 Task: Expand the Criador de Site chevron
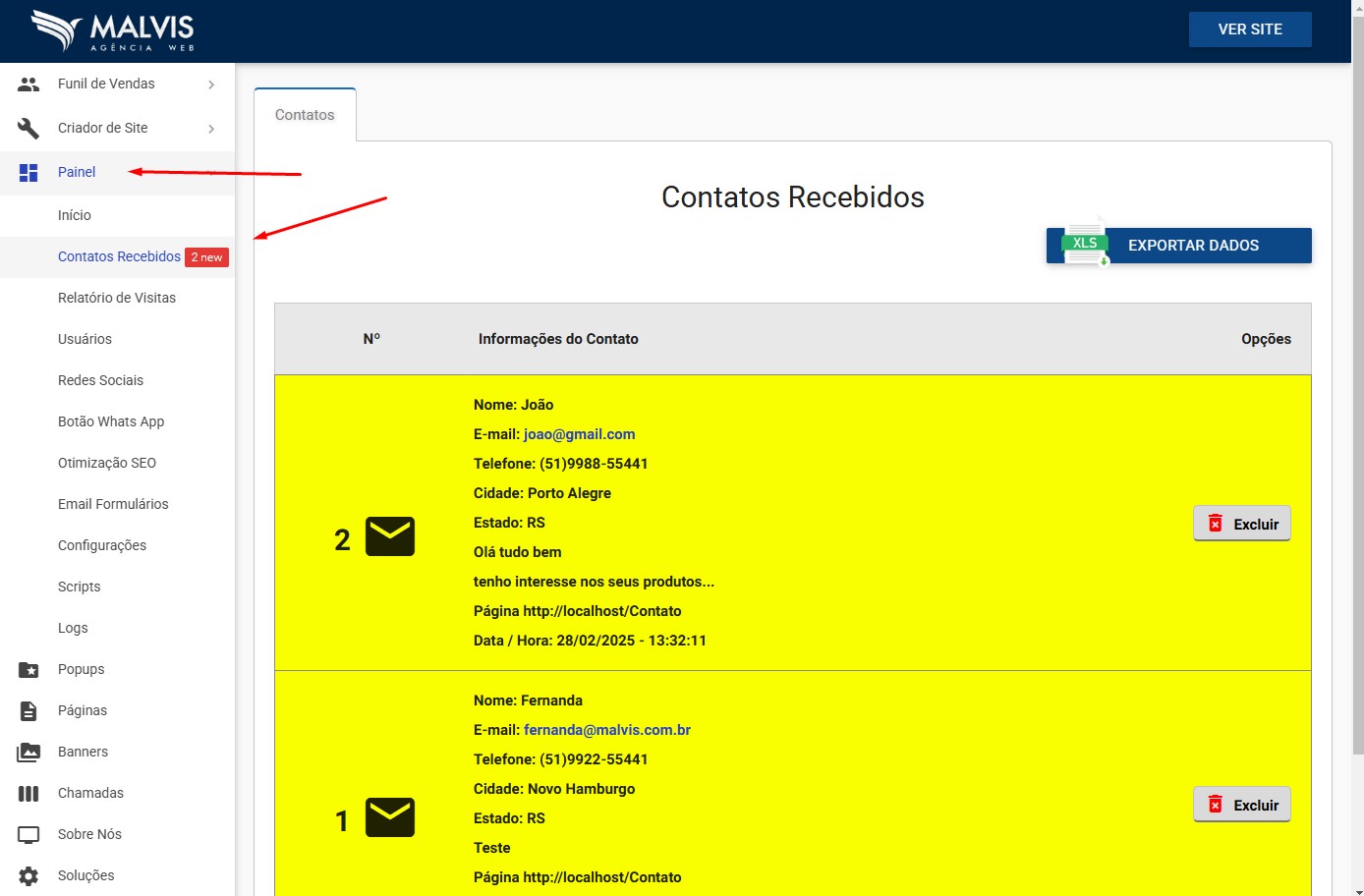click(211, 129)
